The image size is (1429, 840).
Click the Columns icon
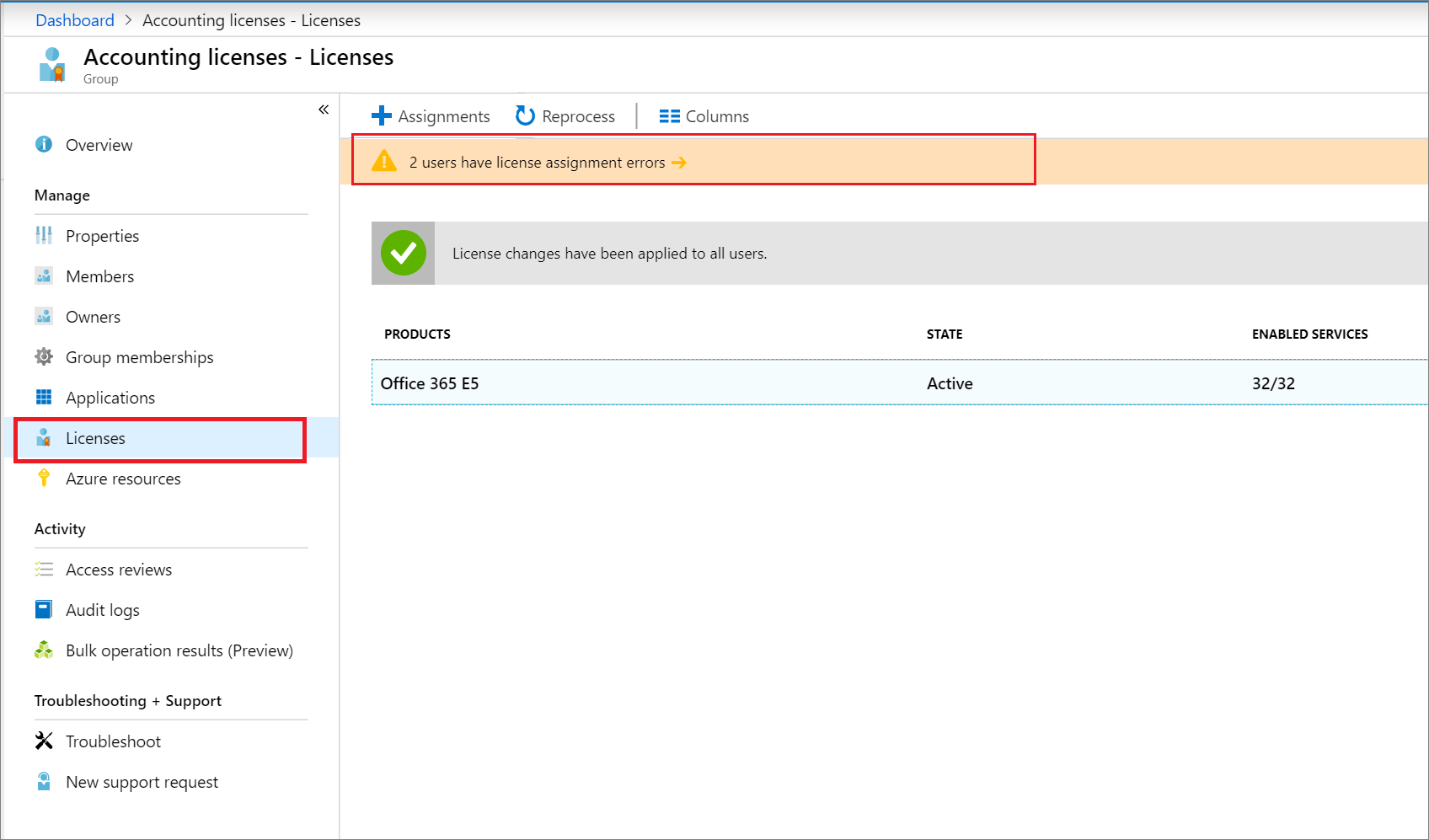(x=669, y=115)
